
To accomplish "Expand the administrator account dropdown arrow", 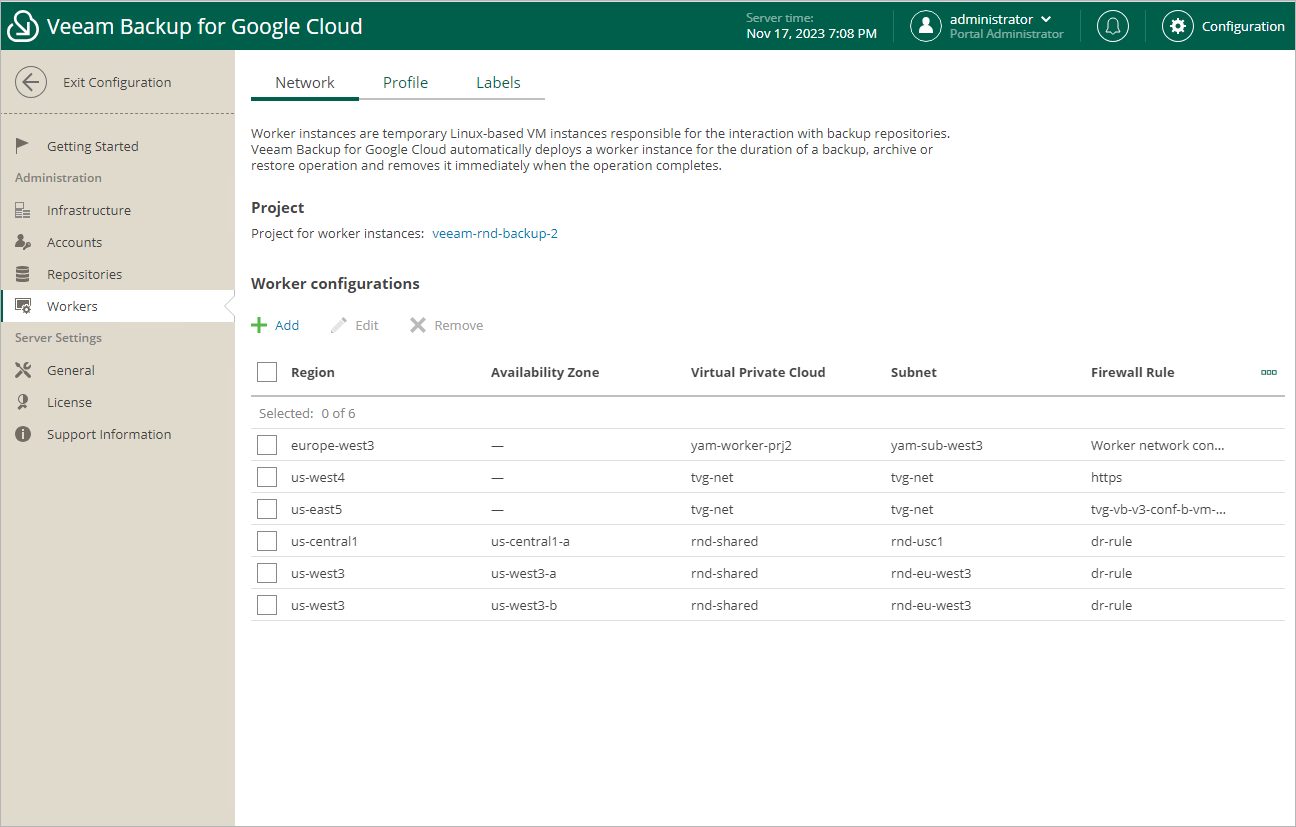I will click(1046, 19).
